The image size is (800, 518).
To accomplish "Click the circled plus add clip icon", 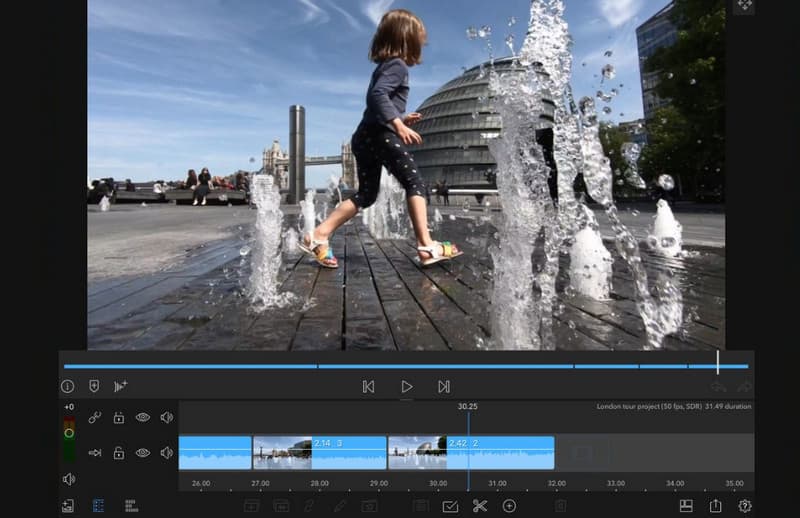I will [509, 506].
